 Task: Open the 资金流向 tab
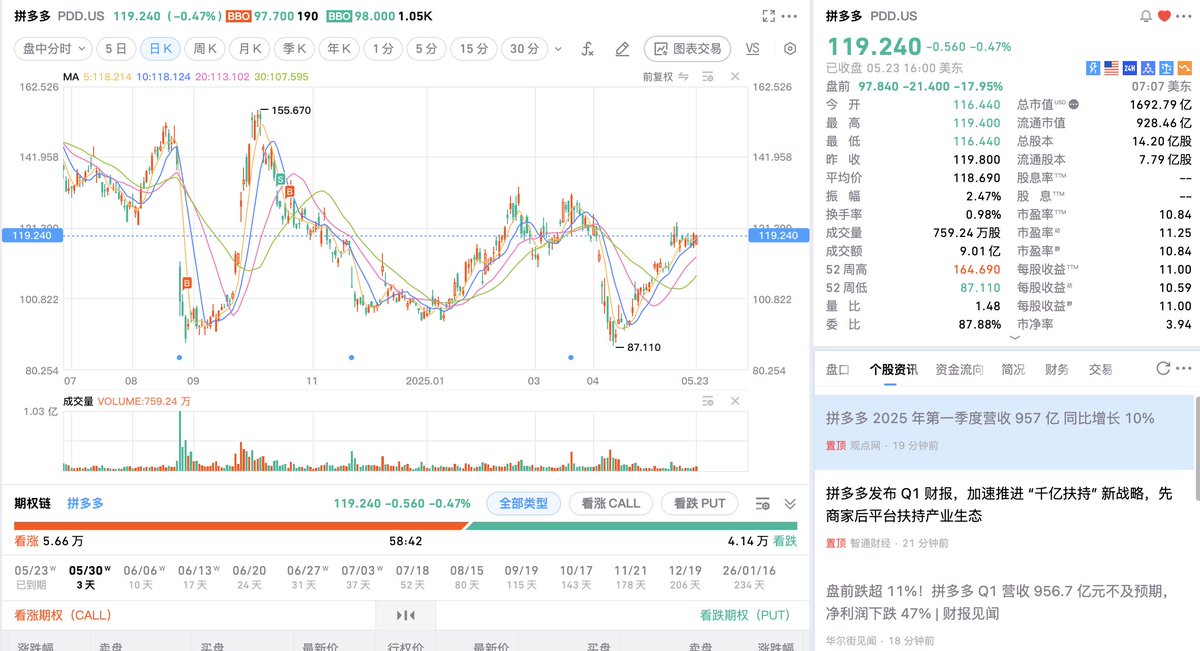point(960,370)
